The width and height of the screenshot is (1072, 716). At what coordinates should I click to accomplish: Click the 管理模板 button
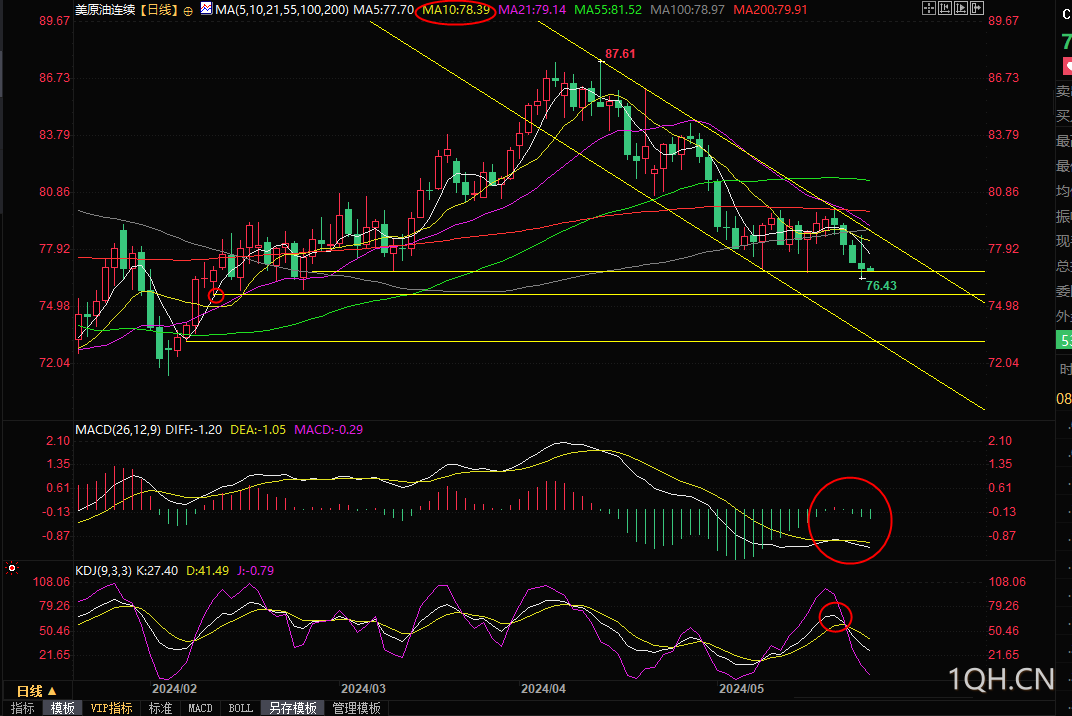[x=356, y=708]
